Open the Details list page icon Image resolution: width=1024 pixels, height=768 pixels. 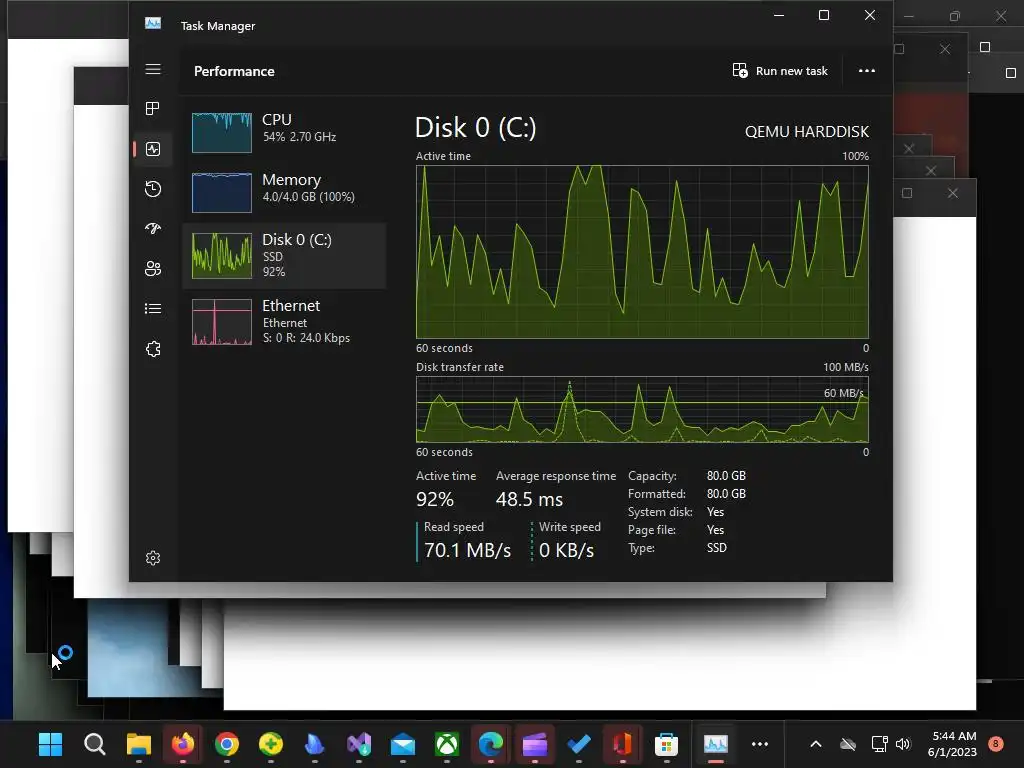pos(153,308)
